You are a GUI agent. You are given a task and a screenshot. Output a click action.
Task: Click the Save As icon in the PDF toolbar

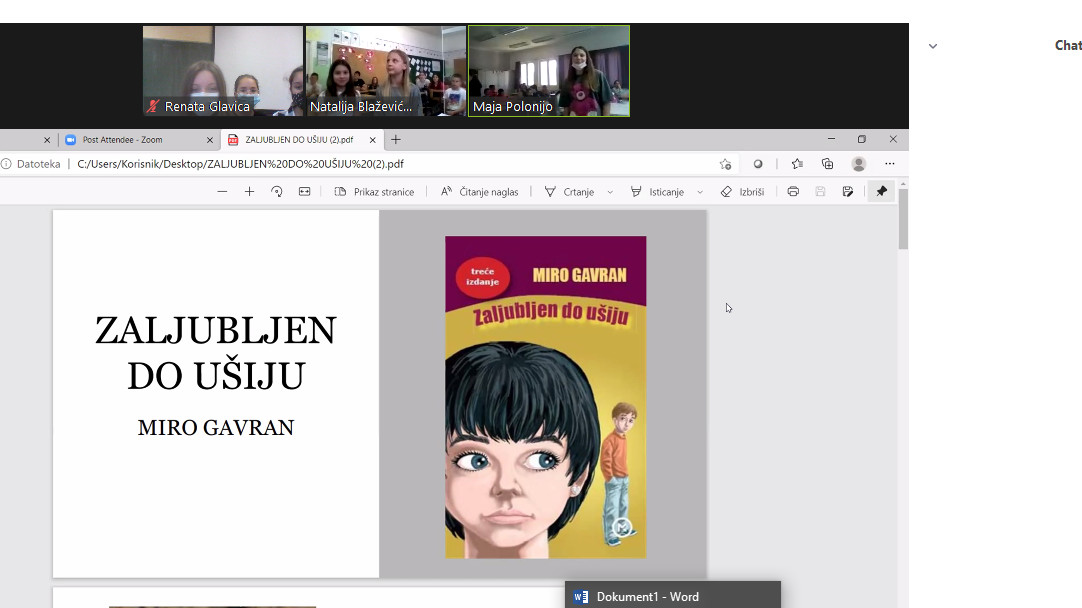tap(847, 192)
